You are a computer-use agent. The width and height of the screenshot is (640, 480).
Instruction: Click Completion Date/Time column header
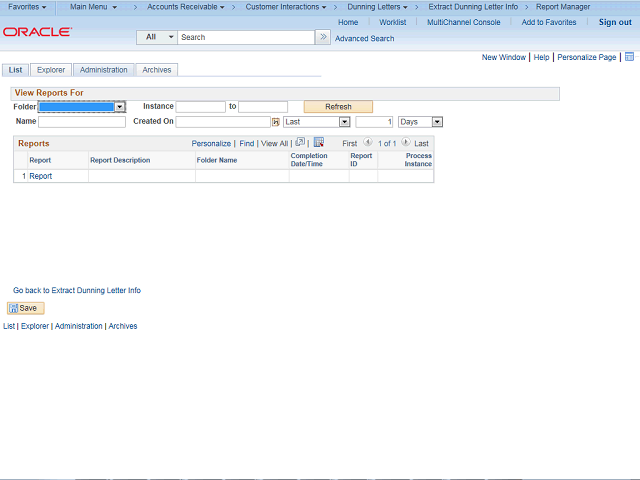309,160
